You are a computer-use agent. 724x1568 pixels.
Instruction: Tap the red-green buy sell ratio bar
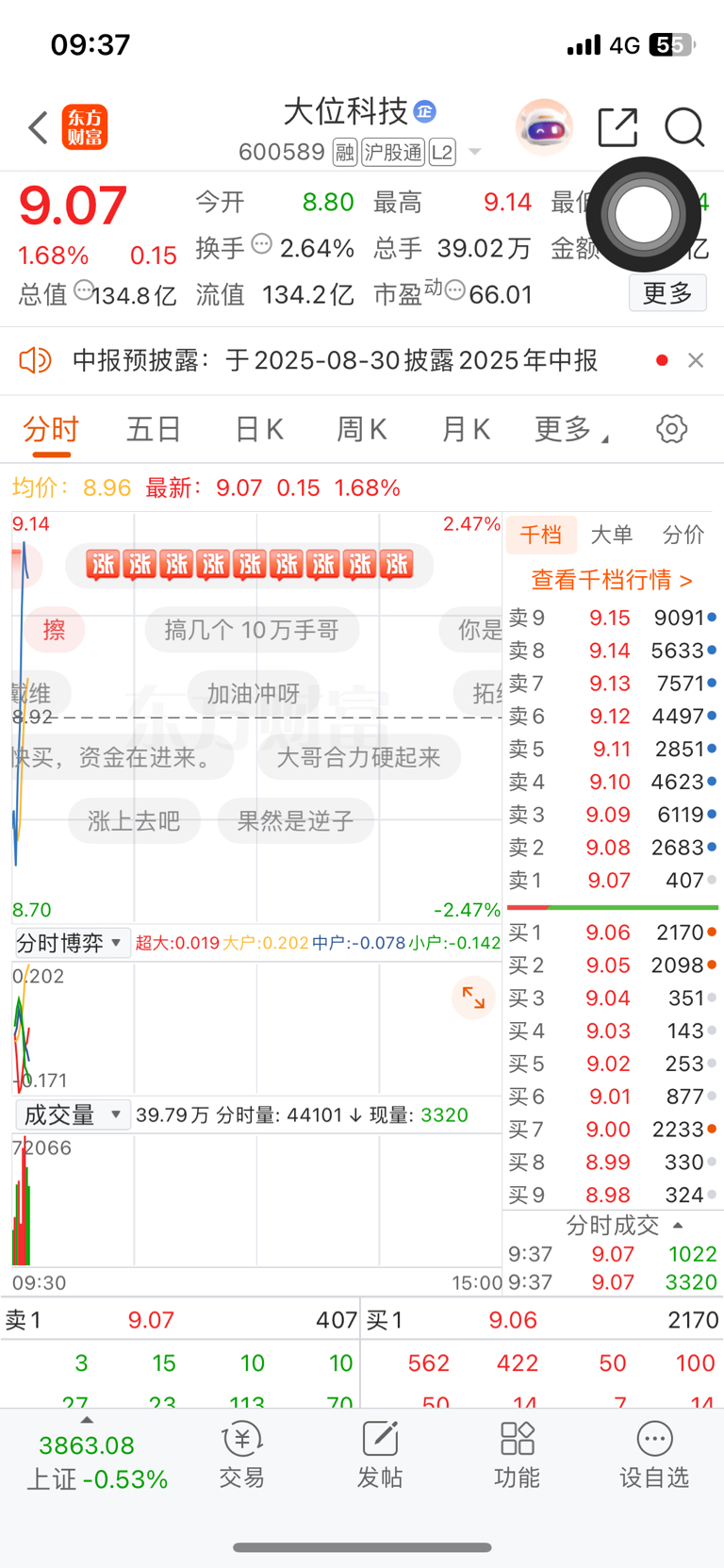click(x=613, y=907)
